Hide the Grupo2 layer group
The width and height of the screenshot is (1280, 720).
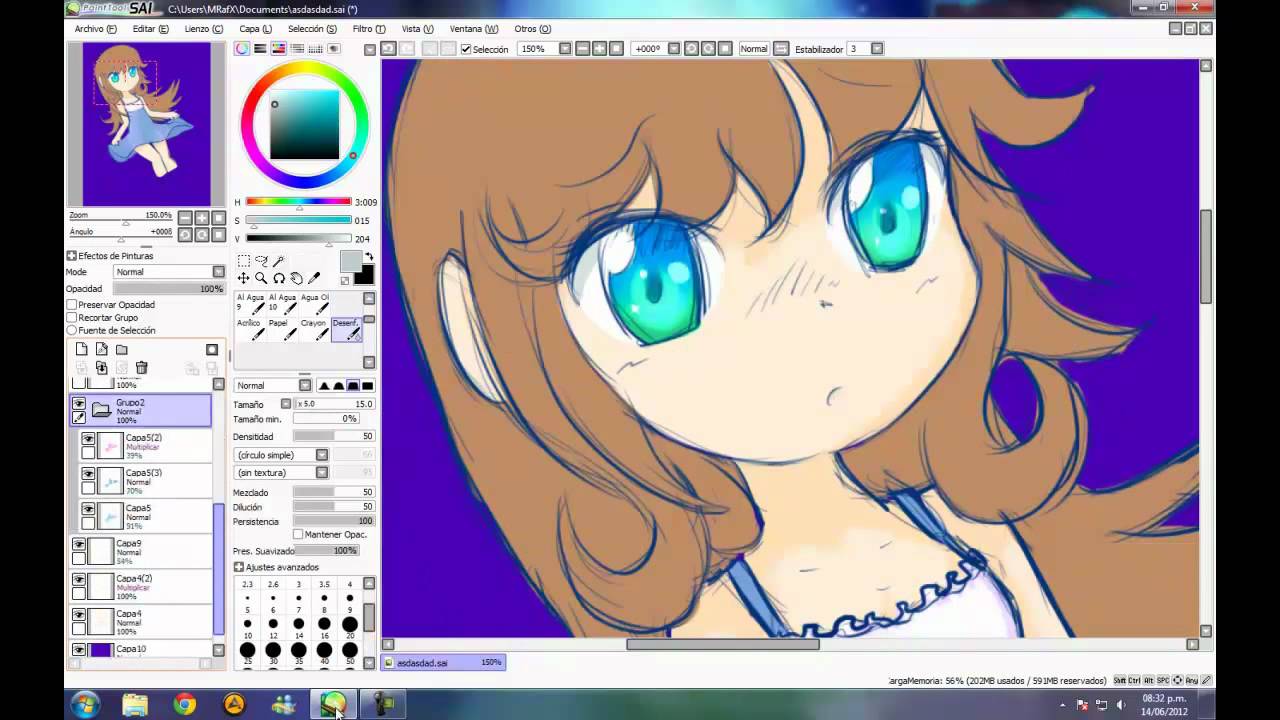79,403
